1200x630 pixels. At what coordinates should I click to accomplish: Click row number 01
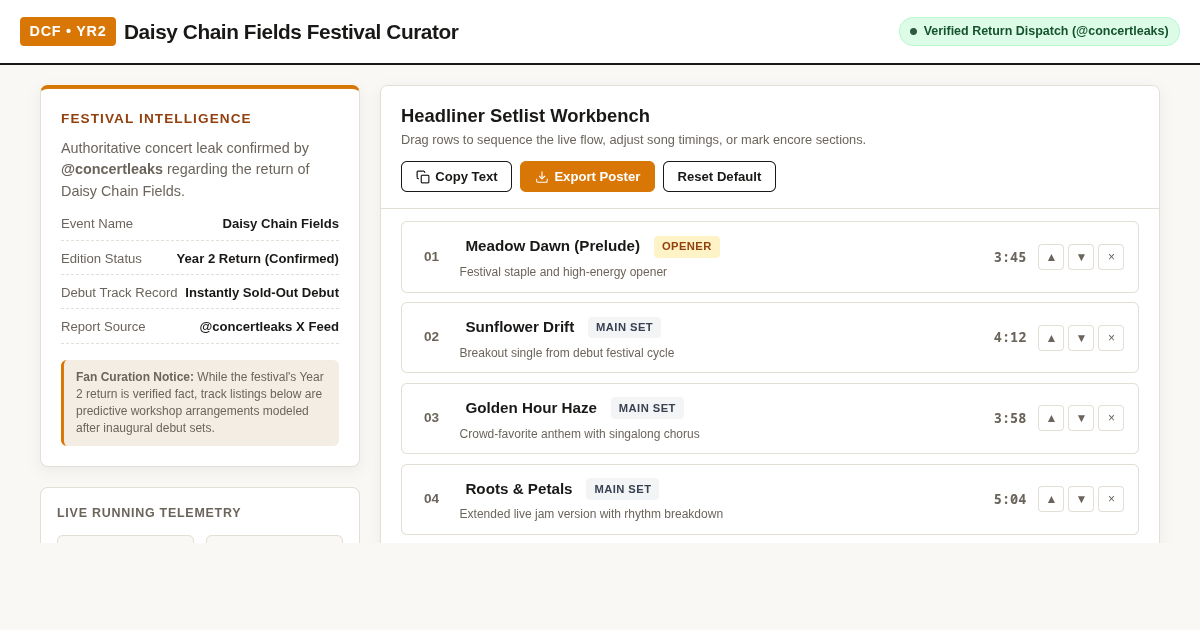pyautogui.click(x=431, y=257)
